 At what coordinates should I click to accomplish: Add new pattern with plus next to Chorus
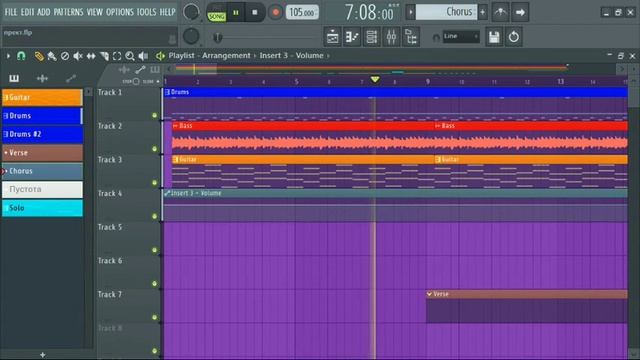[483, 12]
